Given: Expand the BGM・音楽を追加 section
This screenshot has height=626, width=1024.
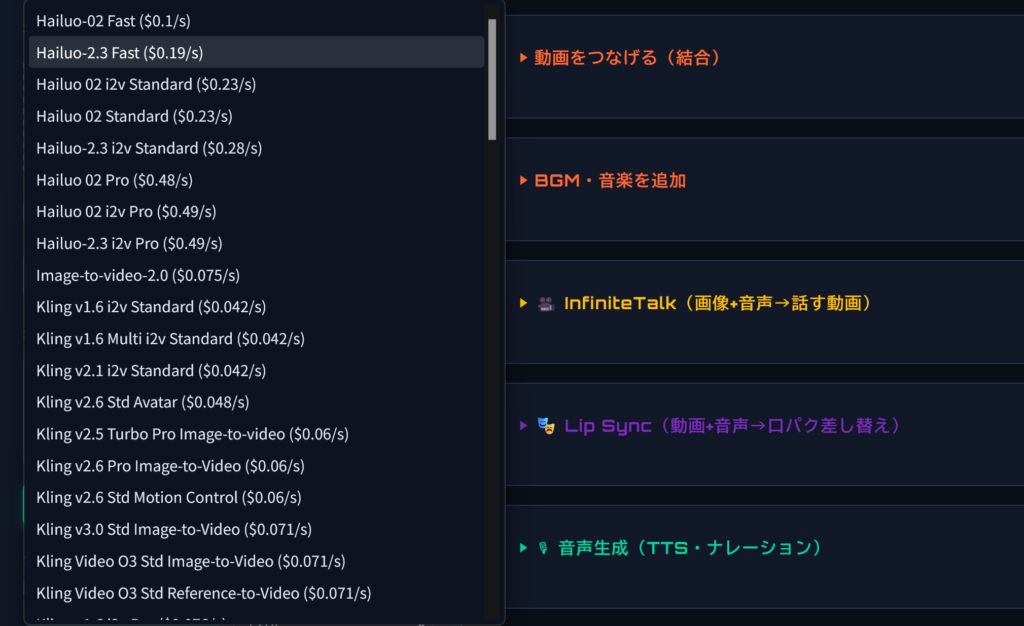Looking at the screenshot, I should [x=610, y=181].
